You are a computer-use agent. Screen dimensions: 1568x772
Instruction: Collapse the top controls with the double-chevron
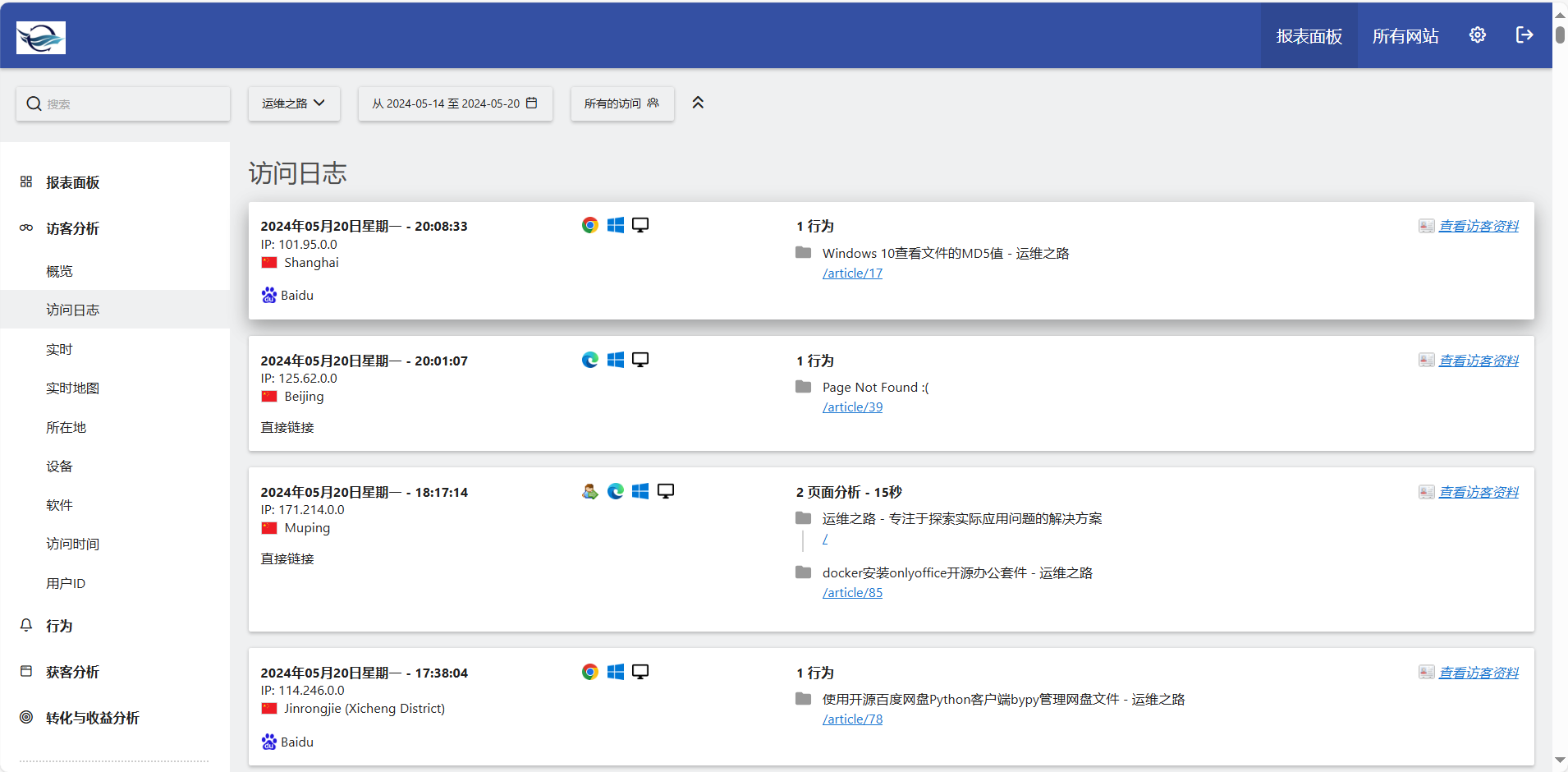tap(698, 103)
